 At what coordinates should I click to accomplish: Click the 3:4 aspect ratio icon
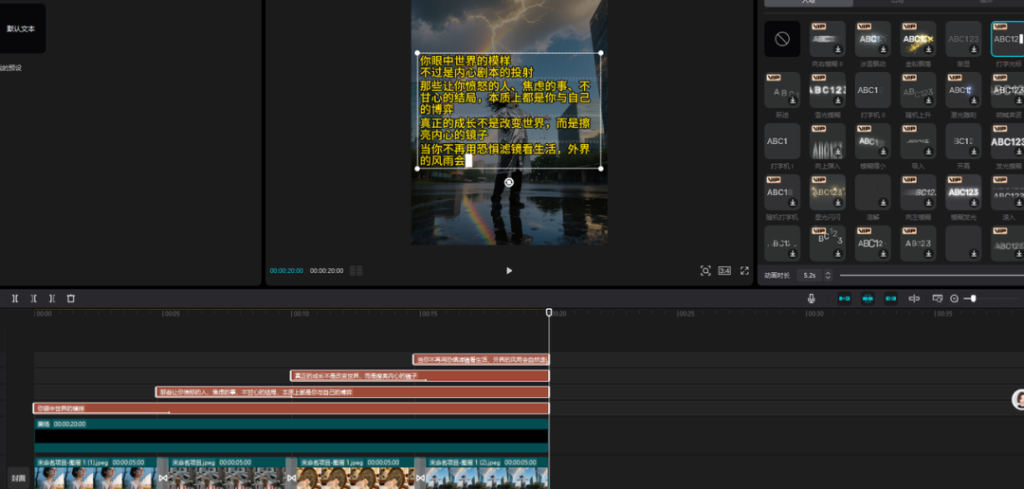tap(724, 270)
